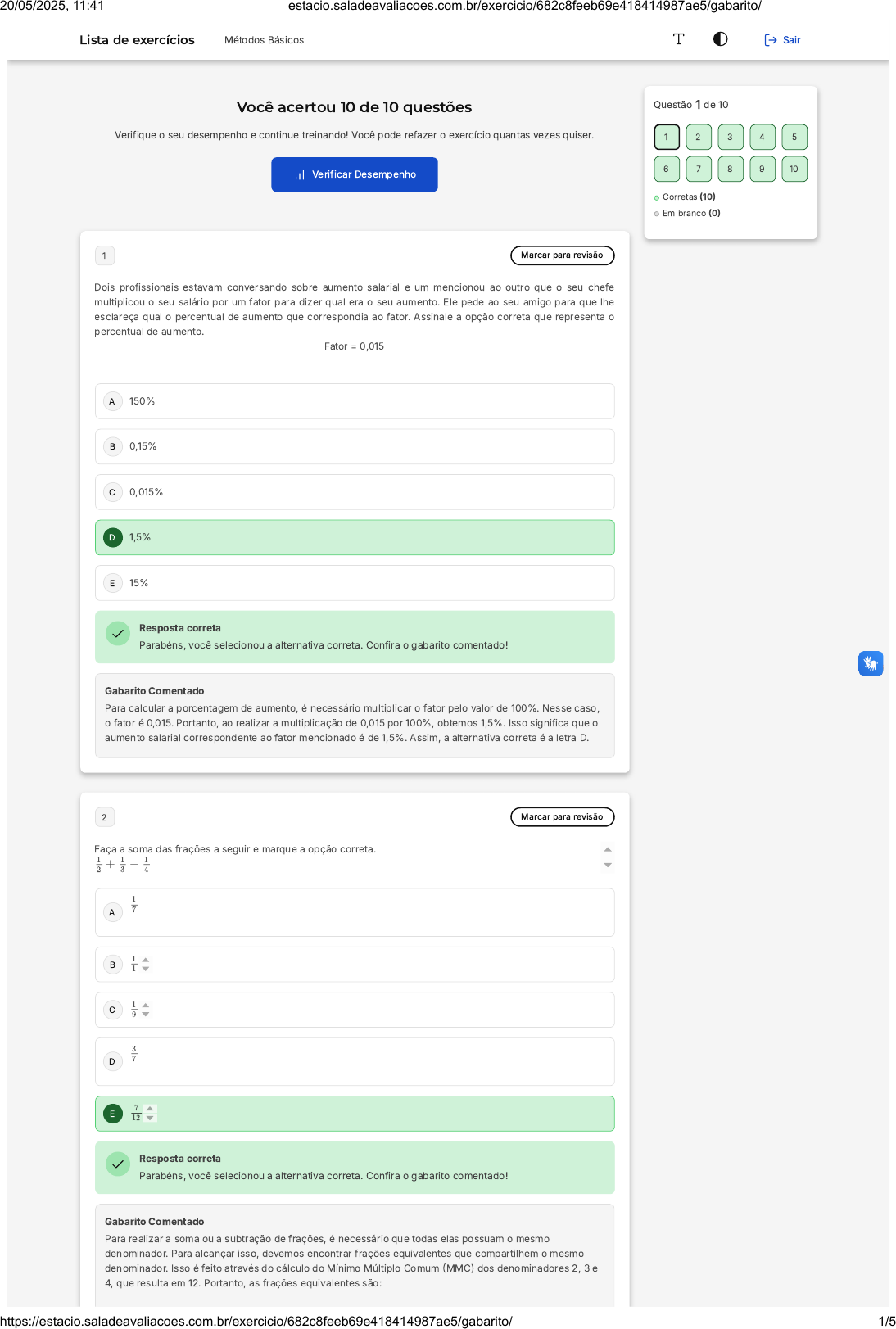Select option A 150% in question 1

355,401
